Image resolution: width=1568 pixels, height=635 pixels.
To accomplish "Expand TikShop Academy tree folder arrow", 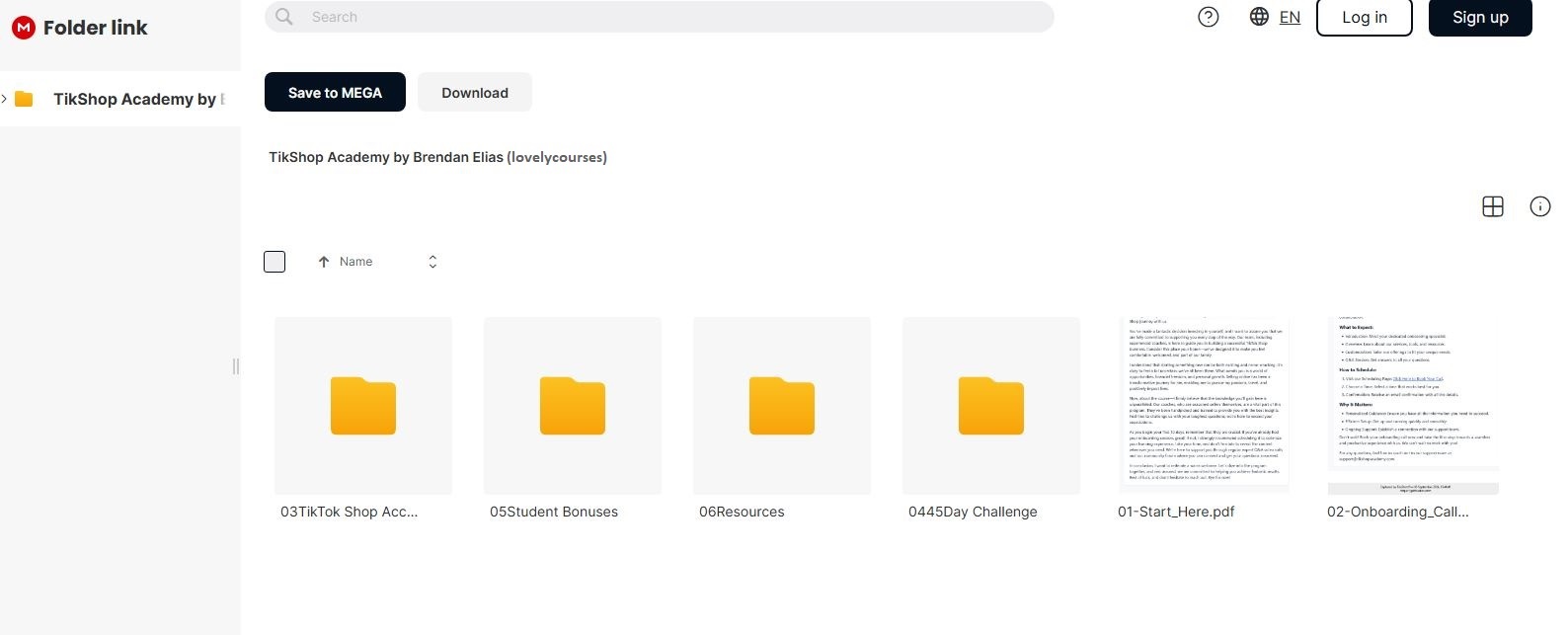I will coord(5,99).
